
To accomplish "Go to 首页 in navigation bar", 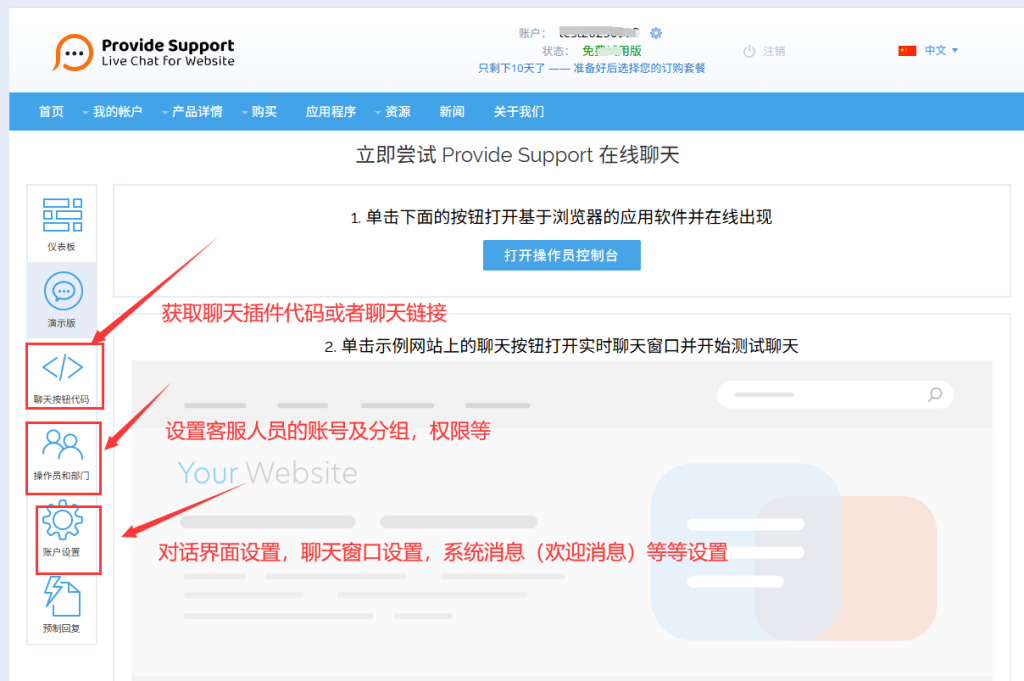I will pos(51,112).
